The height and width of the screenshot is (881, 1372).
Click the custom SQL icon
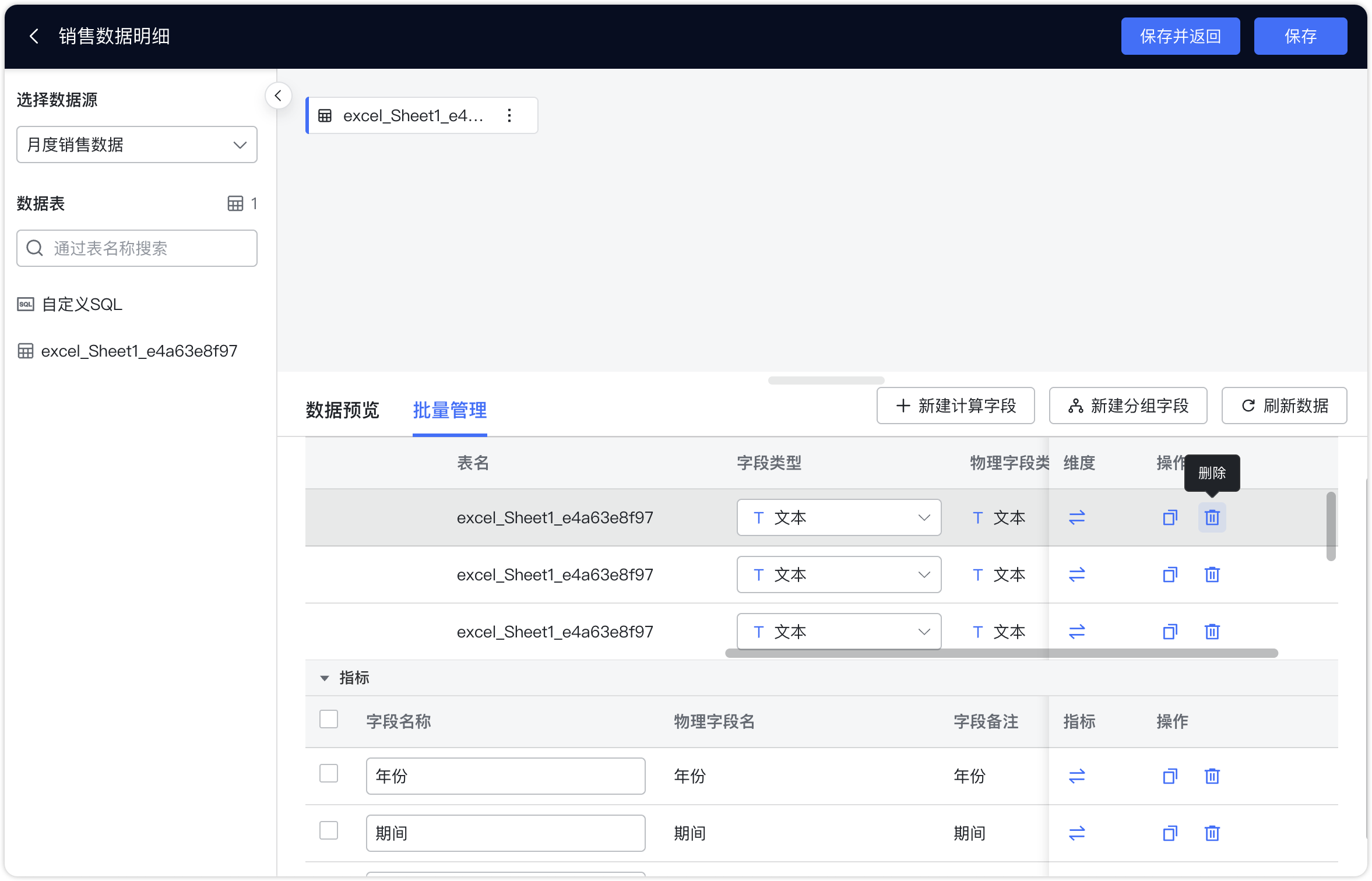(x=26, y=304)
